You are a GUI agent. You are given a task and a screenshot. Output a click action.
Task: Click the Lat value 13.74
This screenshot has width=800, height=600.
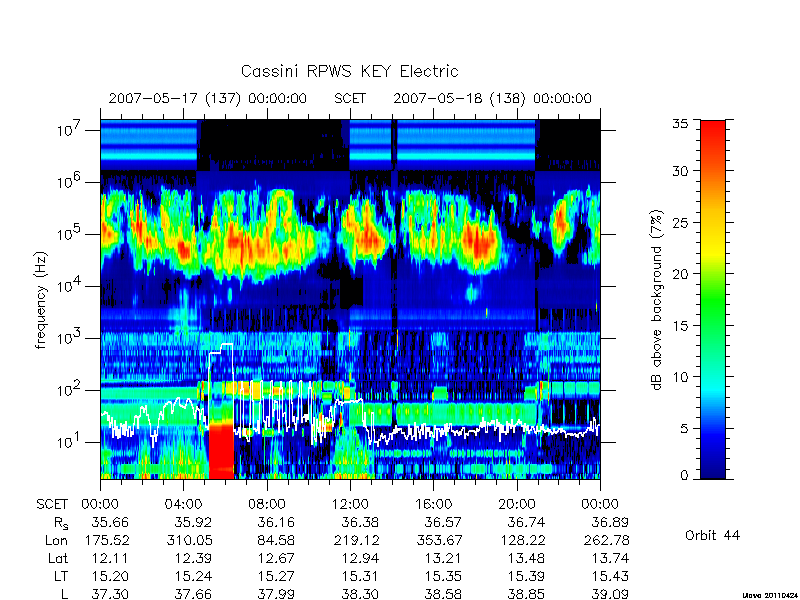click(x=610, y=559)
